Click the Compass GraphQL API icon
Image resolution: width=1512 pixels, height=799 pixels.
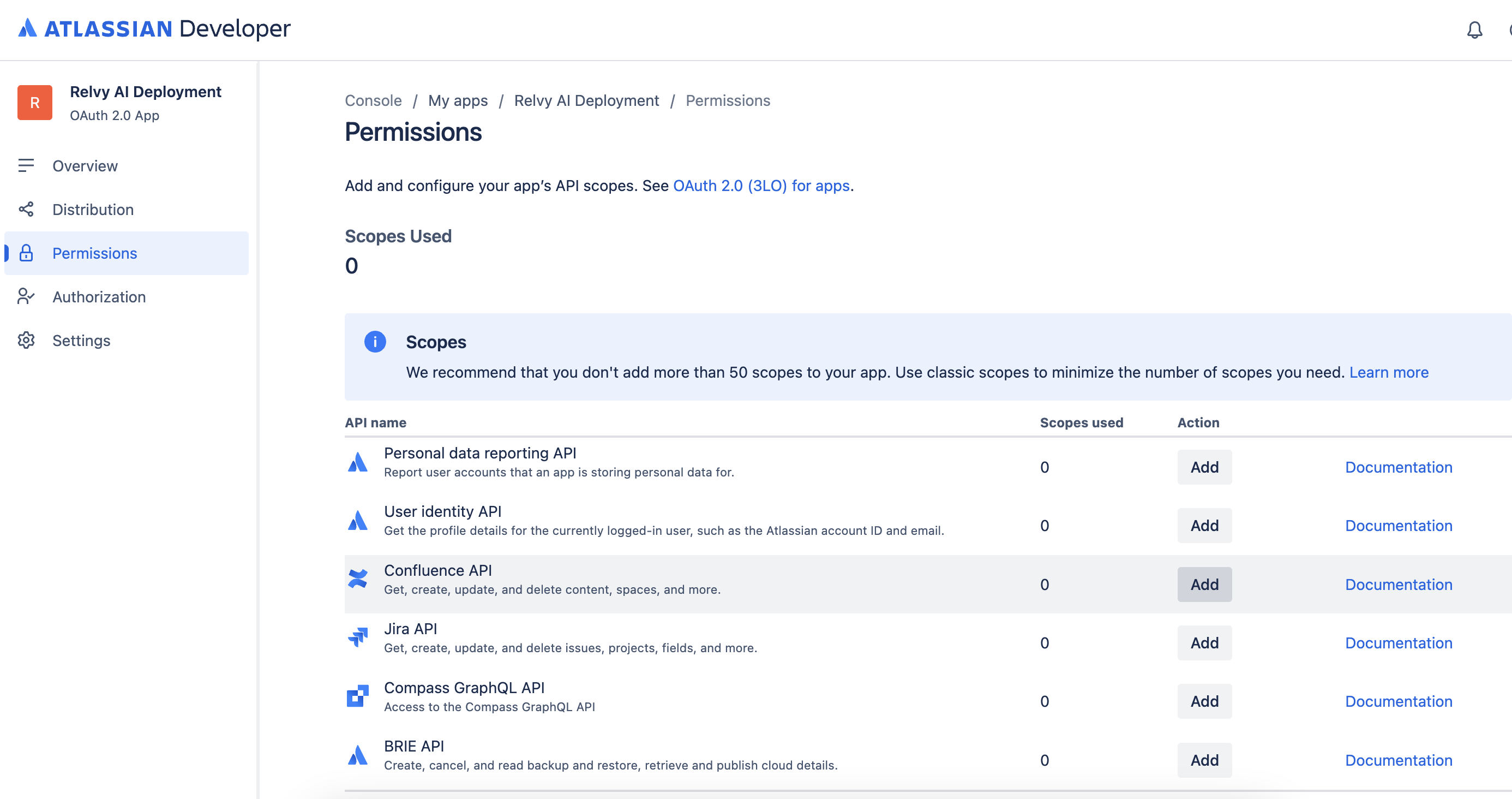[x=357, y=696]
